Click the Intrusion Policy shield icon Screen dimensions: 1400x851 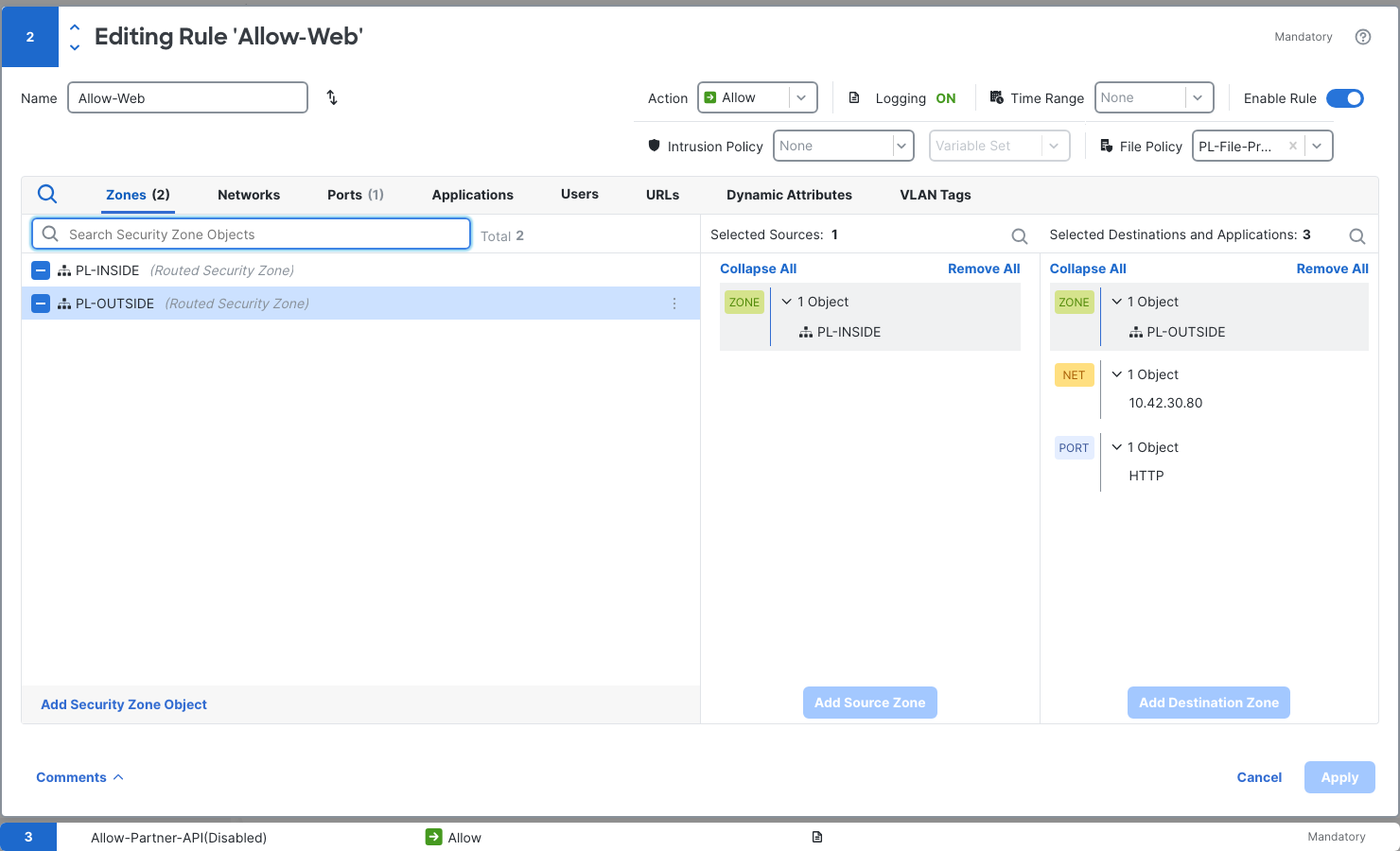pyautogui.click(x=654, y=146)
